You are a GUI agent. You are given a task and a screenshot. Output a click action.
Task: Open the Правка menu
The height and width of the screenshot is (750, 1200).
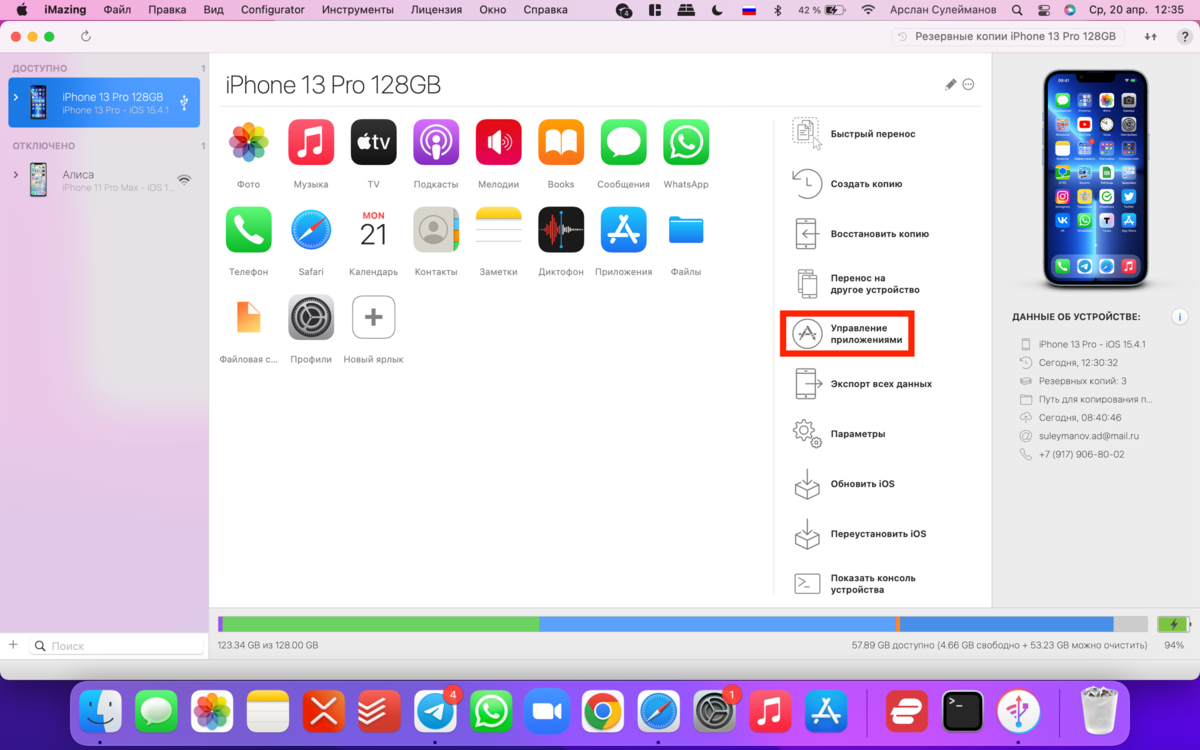click(x=167, y=10)
